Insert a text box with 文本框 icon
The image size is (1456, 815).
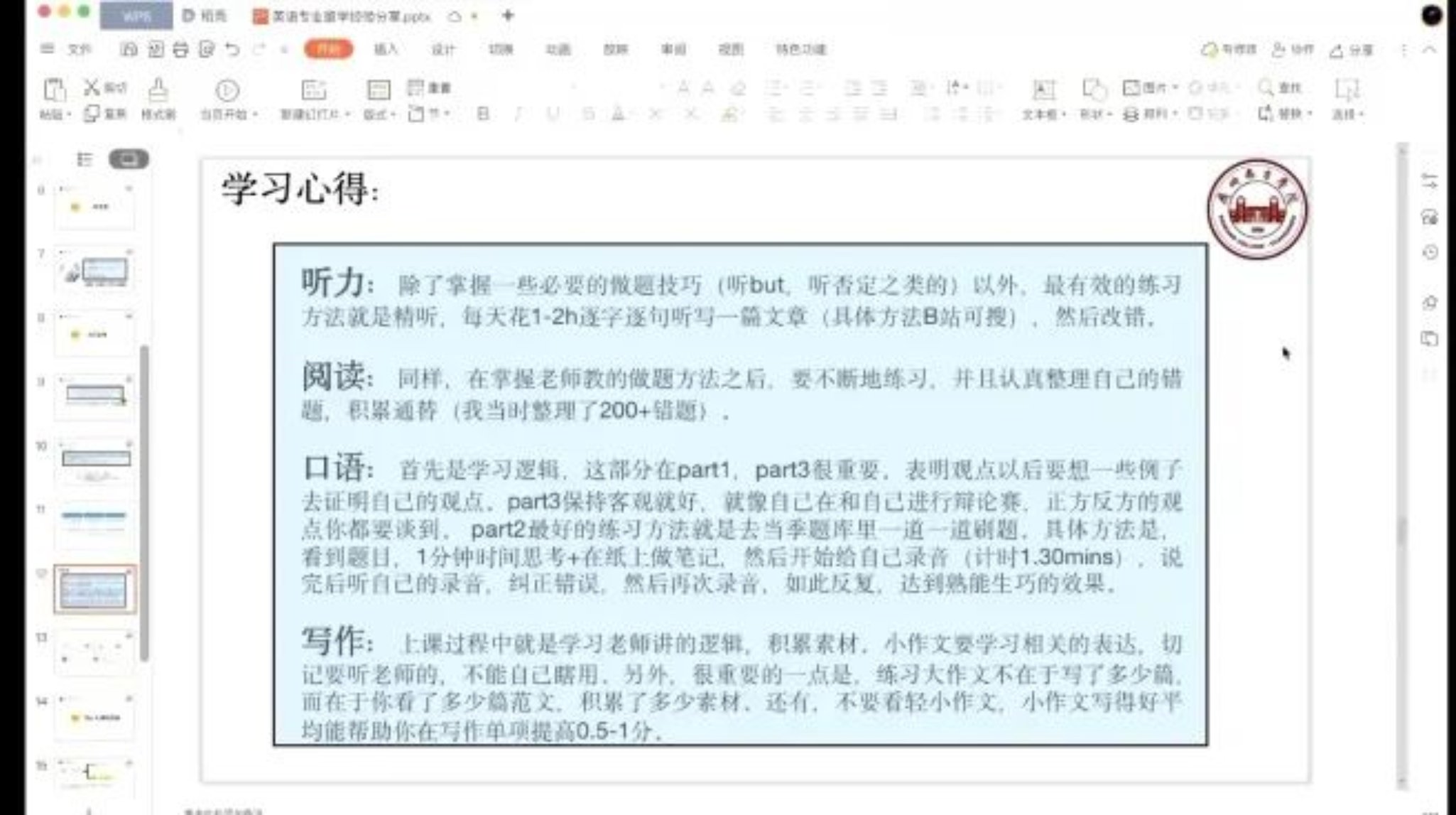pos(1043,91)
